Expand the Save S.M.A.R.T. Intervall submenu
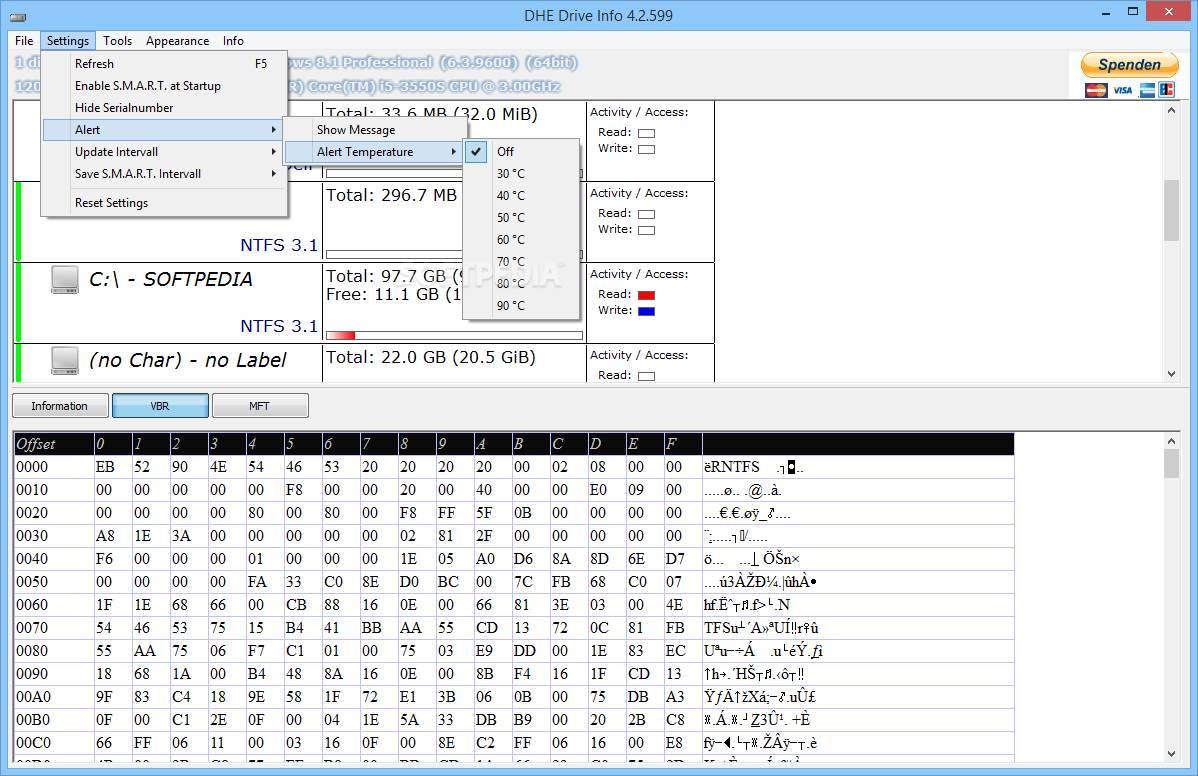This screenshot has height=776, width=1198. click(164, 174)
